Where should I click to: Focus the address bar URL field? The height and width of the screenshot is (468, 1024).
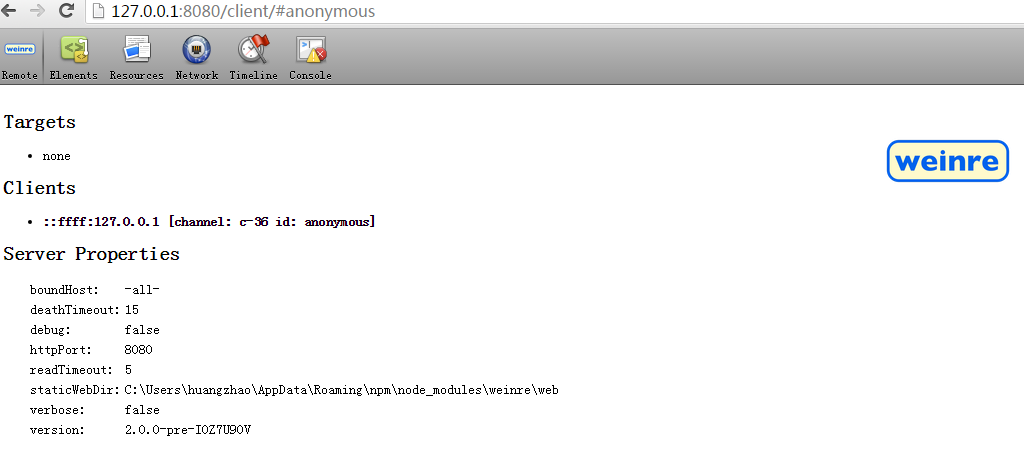[x=400, y=12]
